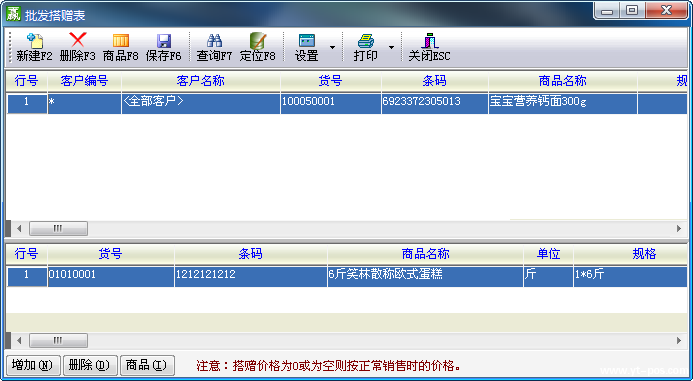Click the upper table's left scroll arrow
Viewport: 693px width, 381px height.
click(x=19, y=229)
